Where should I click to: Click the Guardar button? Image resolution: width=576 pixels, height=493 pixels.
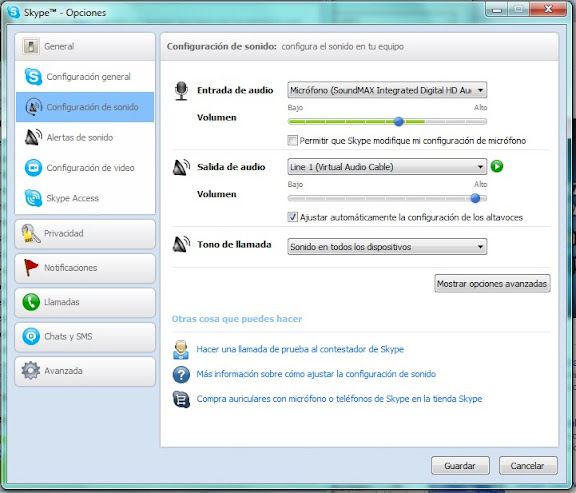460,465
